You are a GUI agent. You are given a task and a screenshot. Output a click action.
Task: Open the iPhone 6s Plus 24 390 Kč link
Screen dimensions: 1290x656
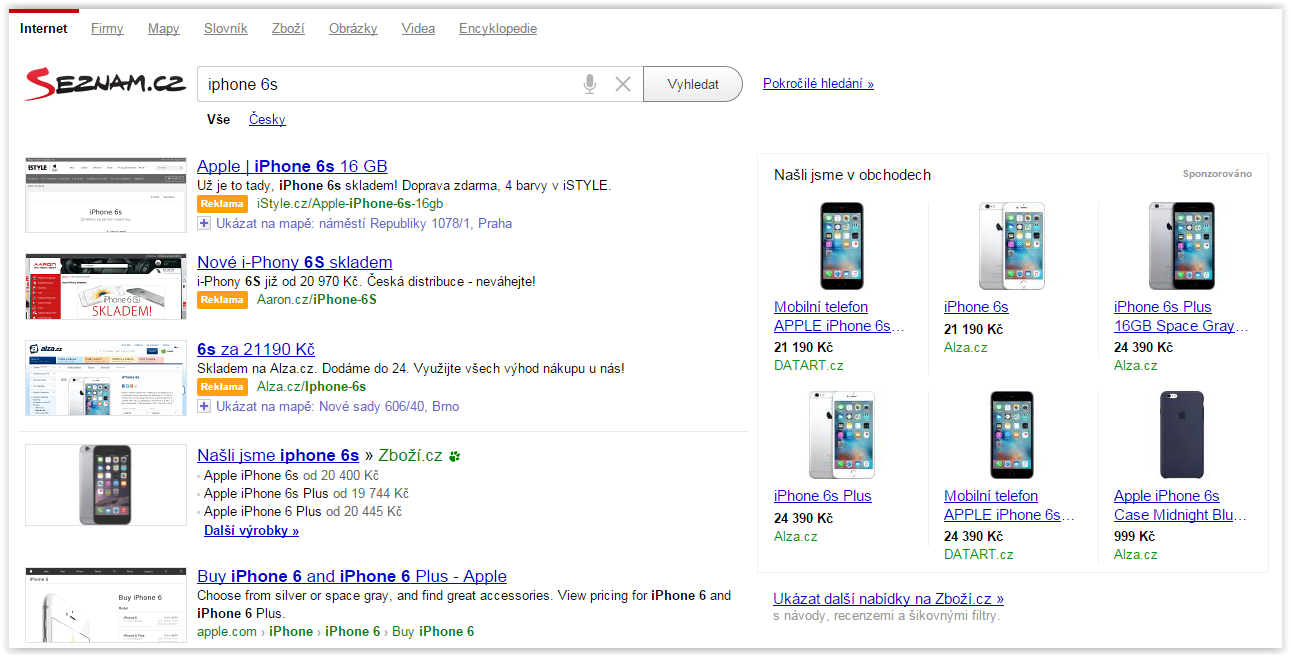(823, 496)
